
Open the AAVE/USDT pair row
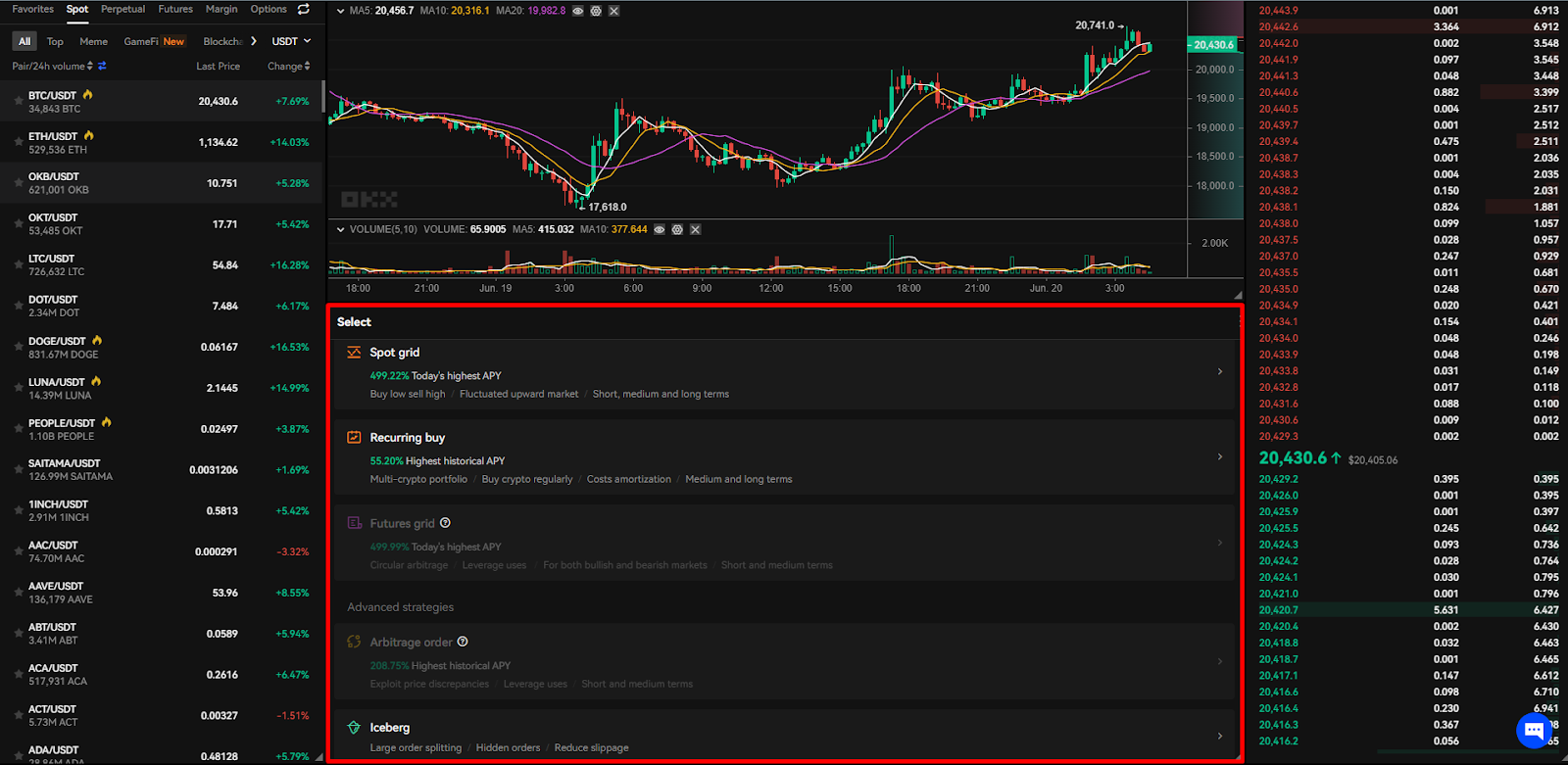tap(162, 593)
